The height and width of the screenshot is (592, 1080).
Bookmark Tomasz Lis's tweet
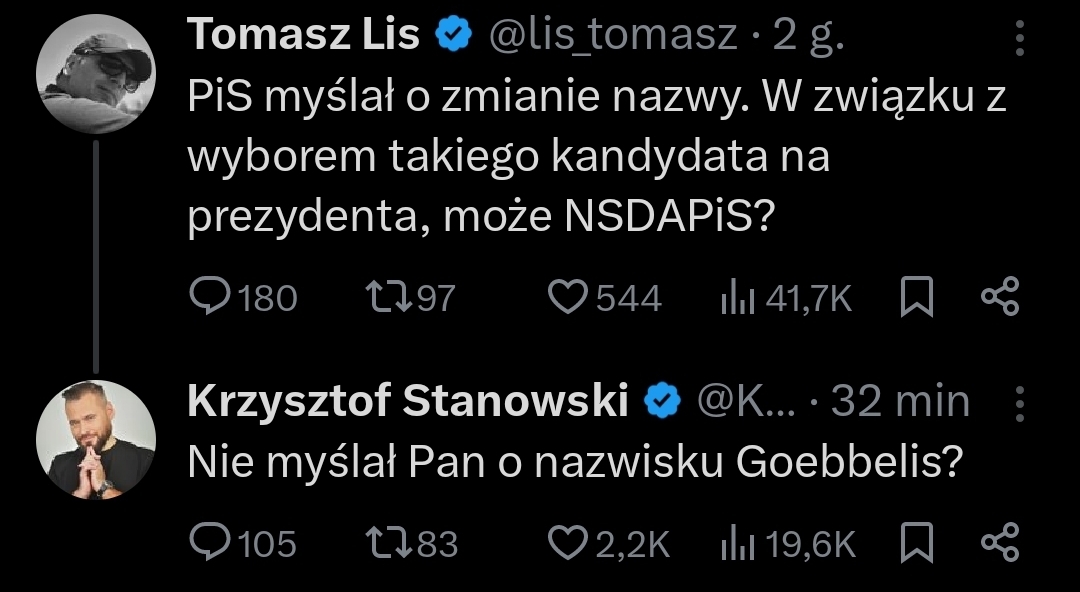917,298
